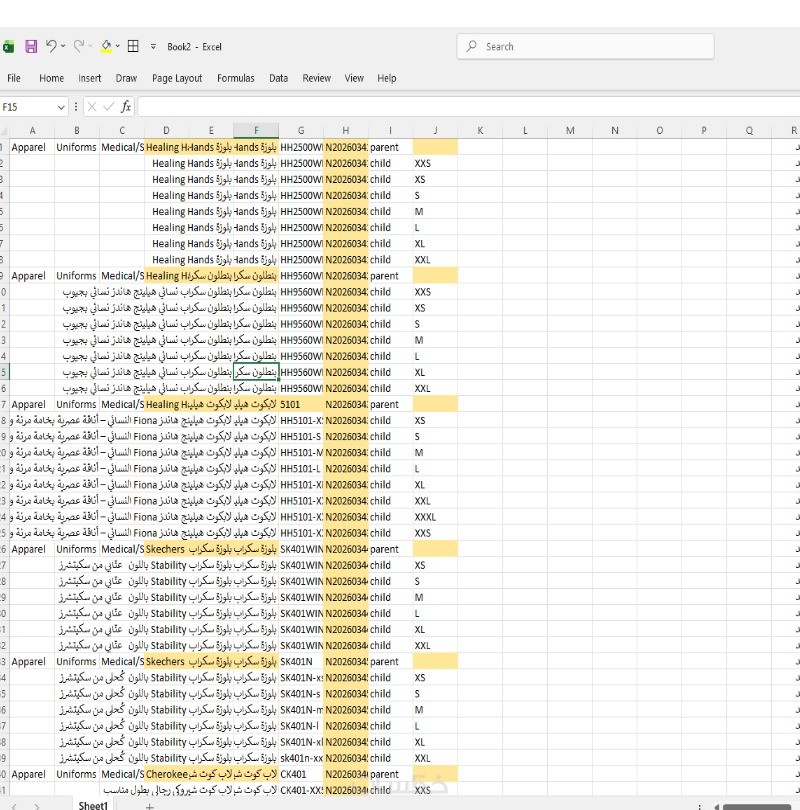The image size is (800, 810).
Task: Open the Review tab
Action: (317, 78)
